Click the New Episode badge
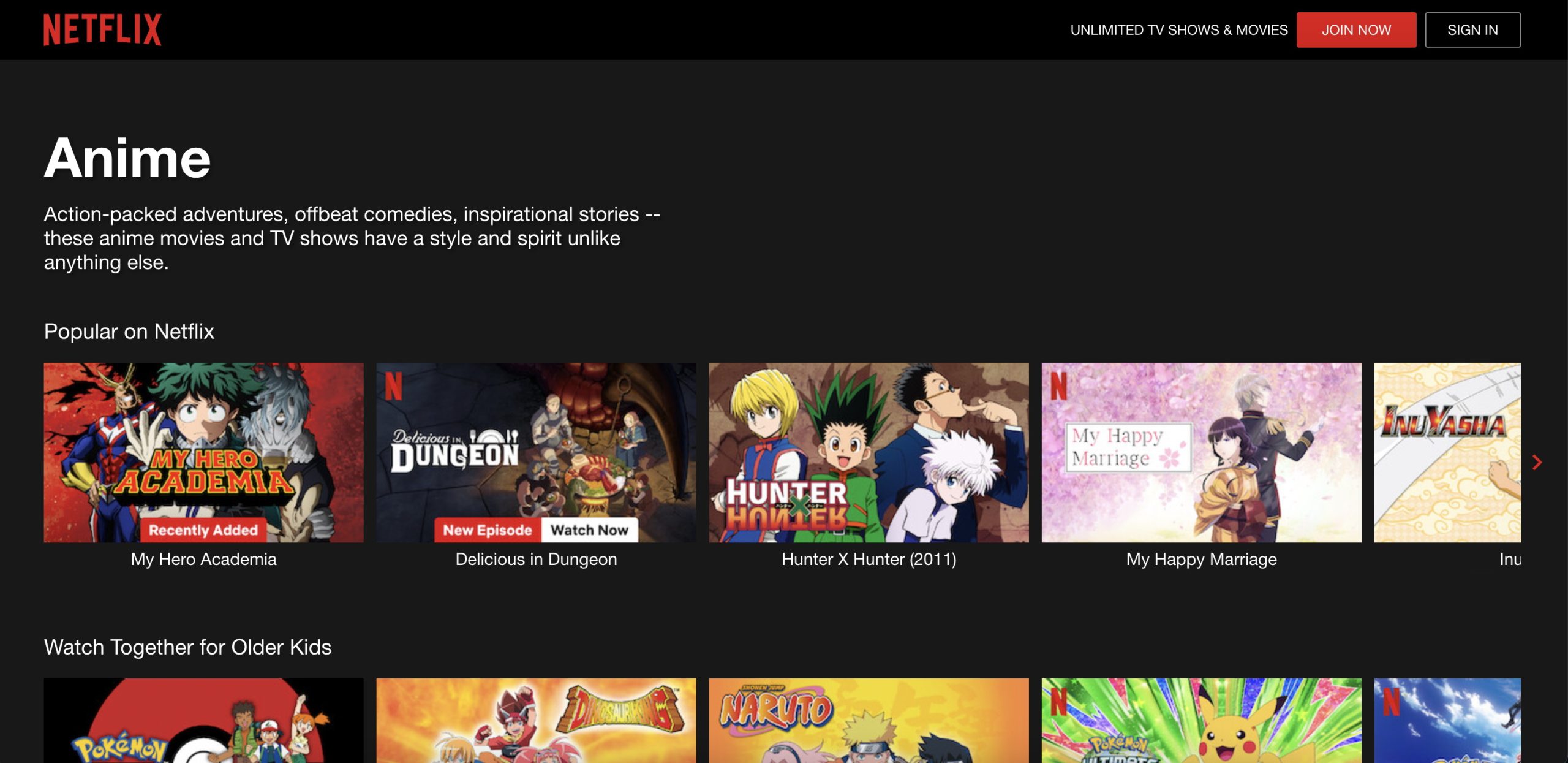This screenshot has height=763, width=1568. click(x=487, y=530)
